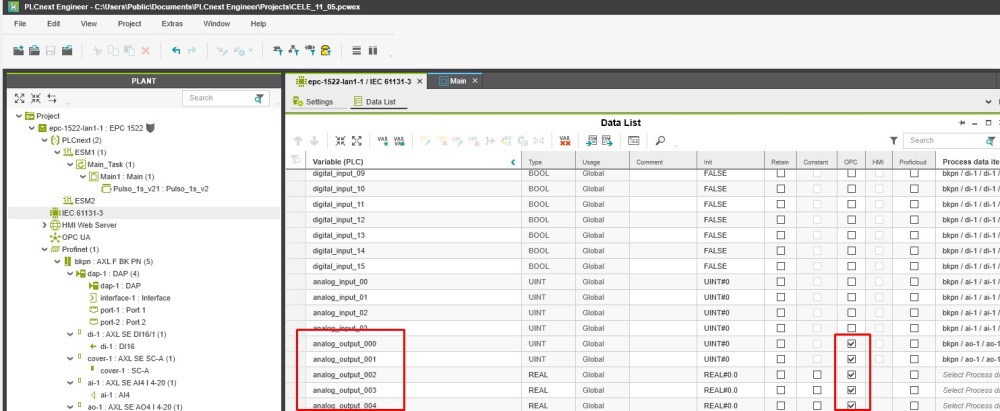Switch to the Main editor tab

coord(458,81)
